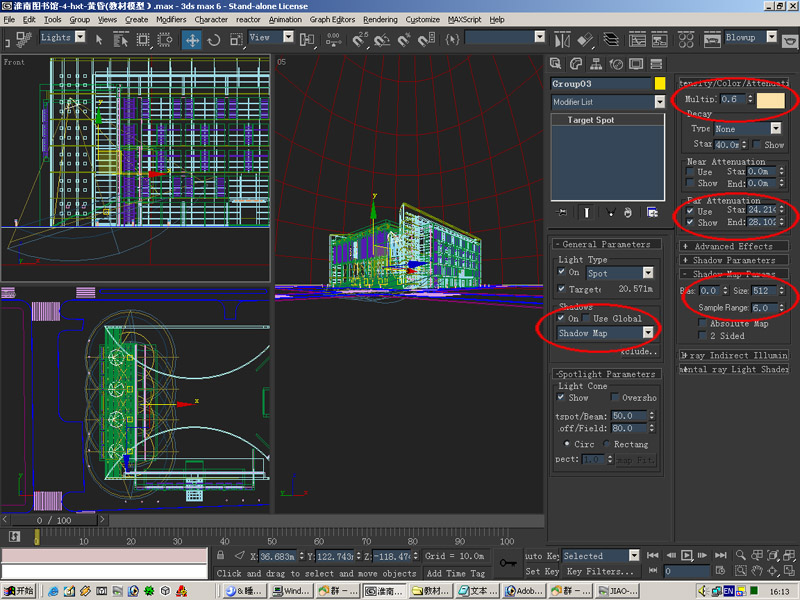Click Zoom Extents All viewport icon
800x600 pixels.
790,555
